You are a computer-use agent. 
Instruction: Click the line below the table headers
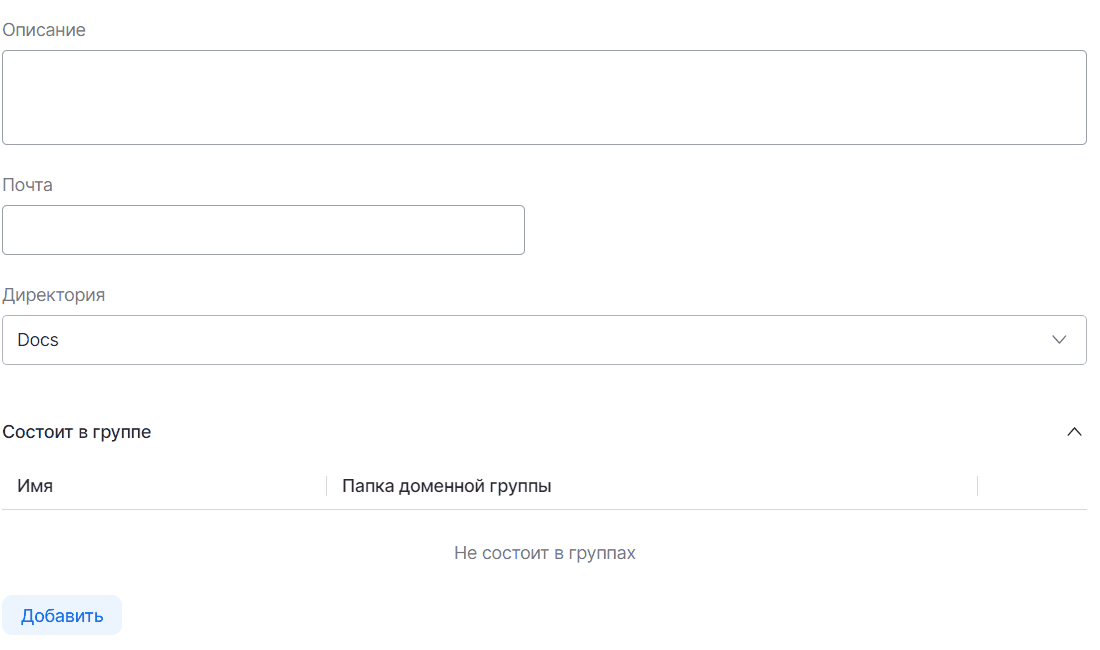pos(544,510)
